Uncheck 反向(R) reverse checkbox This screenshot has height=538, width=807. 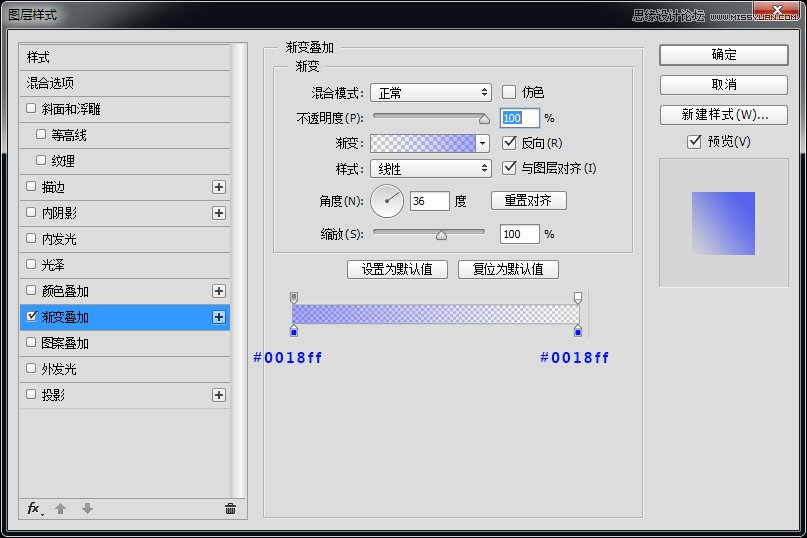[508, 143]
